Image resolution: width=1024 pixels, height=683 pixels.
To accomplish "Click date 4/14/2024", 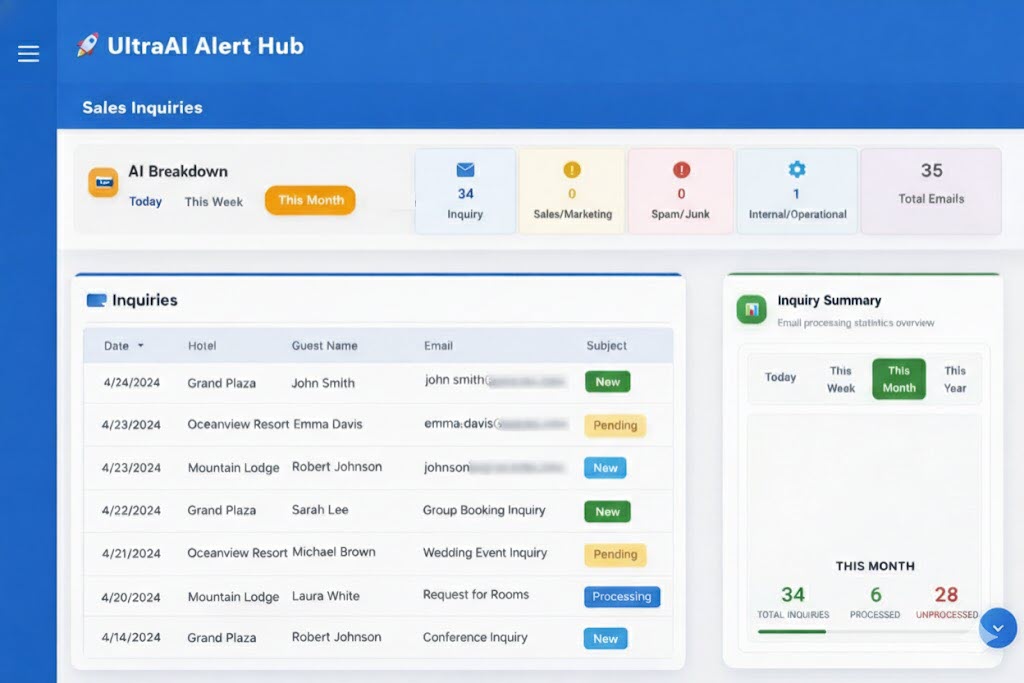I will click(131, 637).
